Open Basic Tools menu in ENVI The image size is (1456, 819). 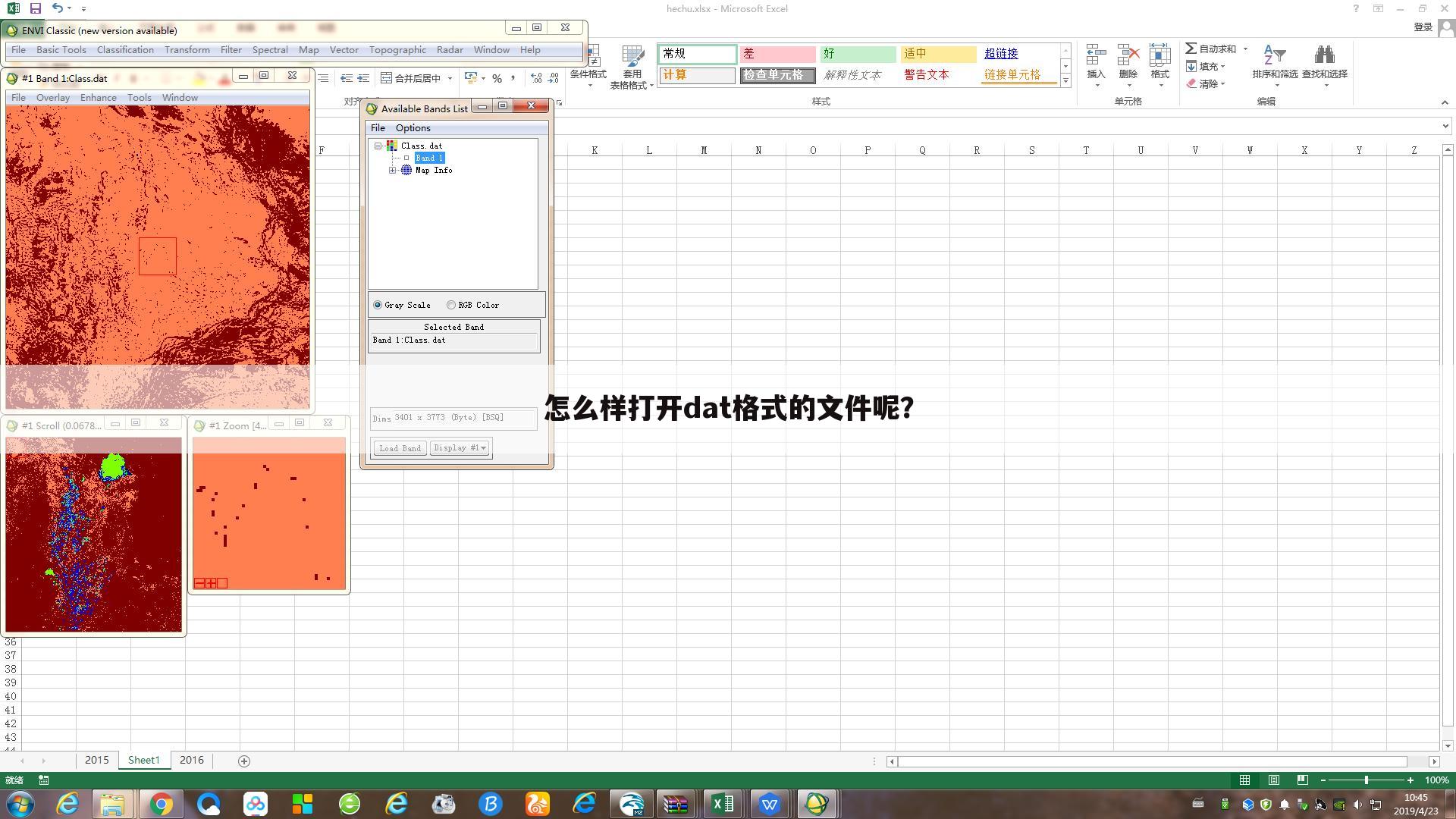point(61,50)
